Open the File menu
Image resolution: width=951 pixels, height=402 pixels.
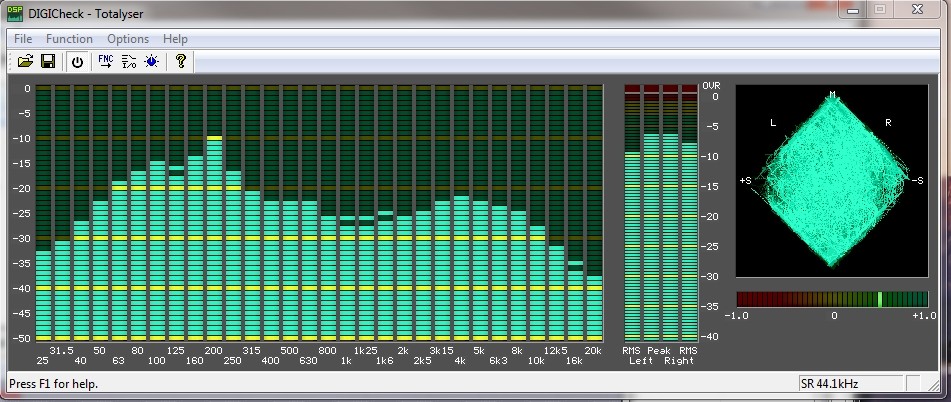click(23, 39)
